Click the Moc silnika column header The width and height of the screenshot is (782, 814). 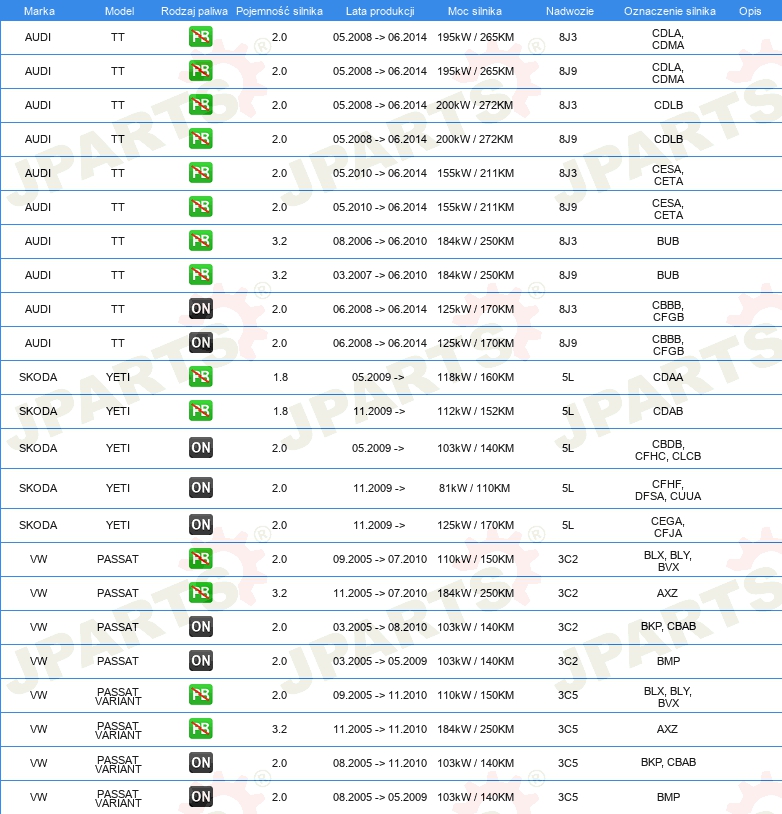coord(475,11)
